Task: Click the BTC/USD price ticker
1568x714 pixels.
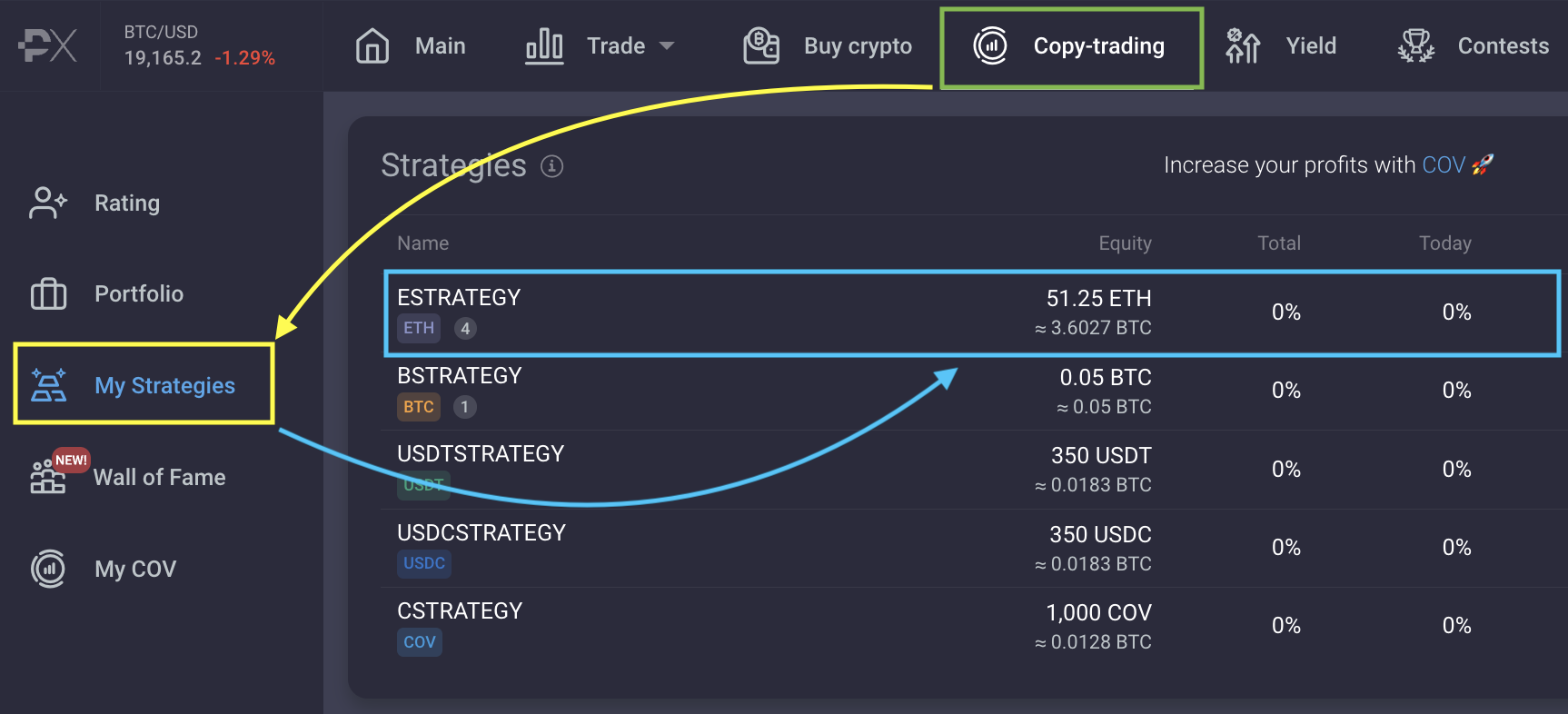Action: coord(199,45)
